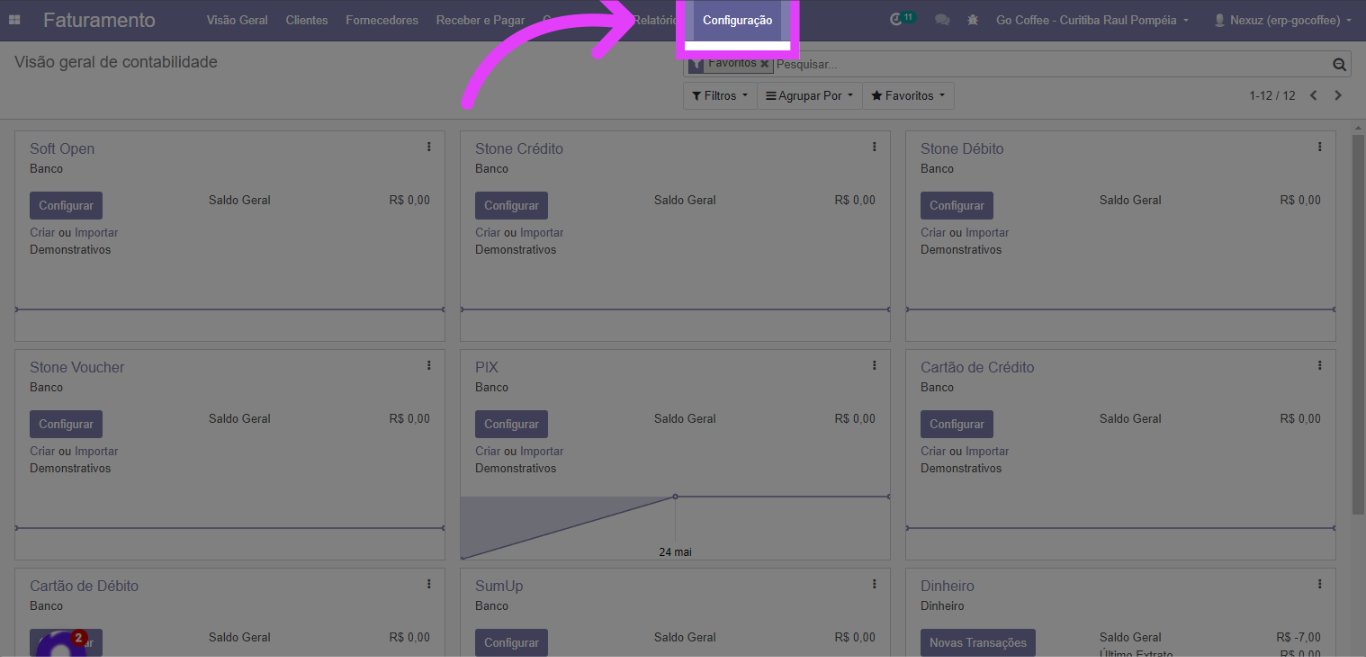Open the Go Coffee company selector
The height and width of the screenshot is (657, 1366).
point(1092,20)
